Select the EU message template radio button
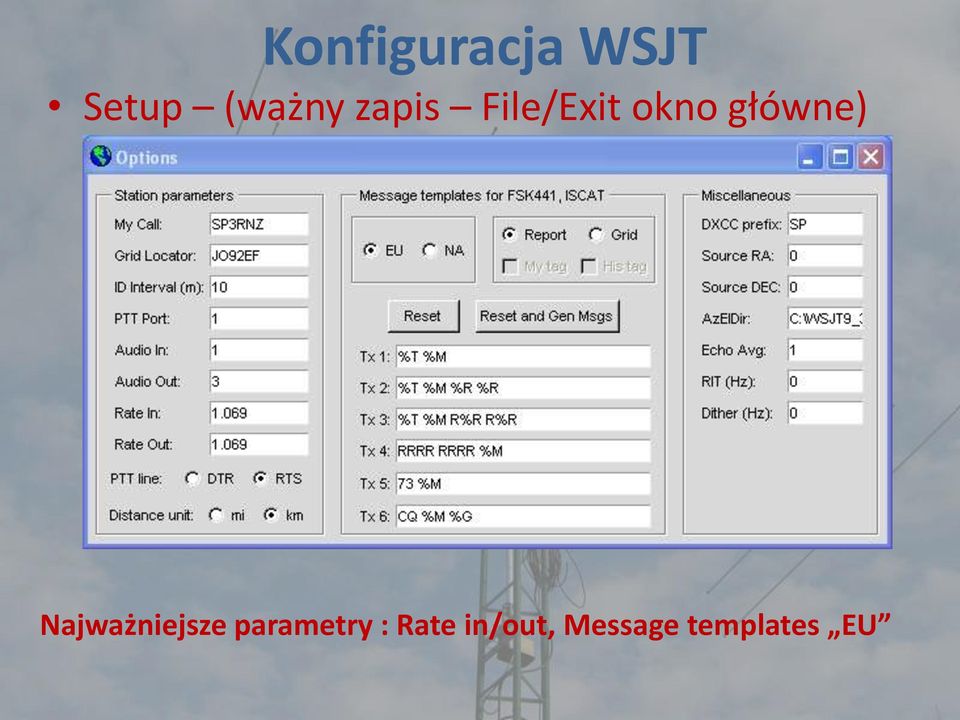The height and width of the screenshot is (720, 960). [370, 250]
